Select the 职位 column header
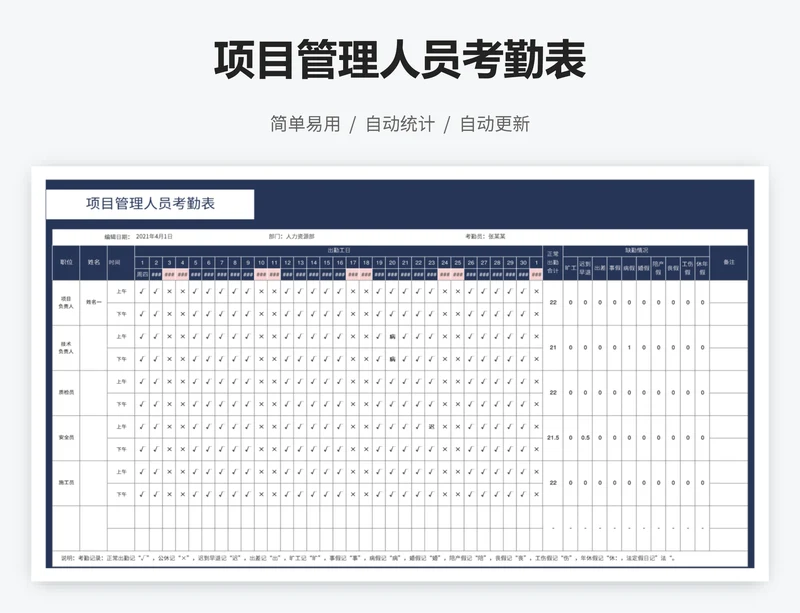The image size is (800, 613). (66, 262)
